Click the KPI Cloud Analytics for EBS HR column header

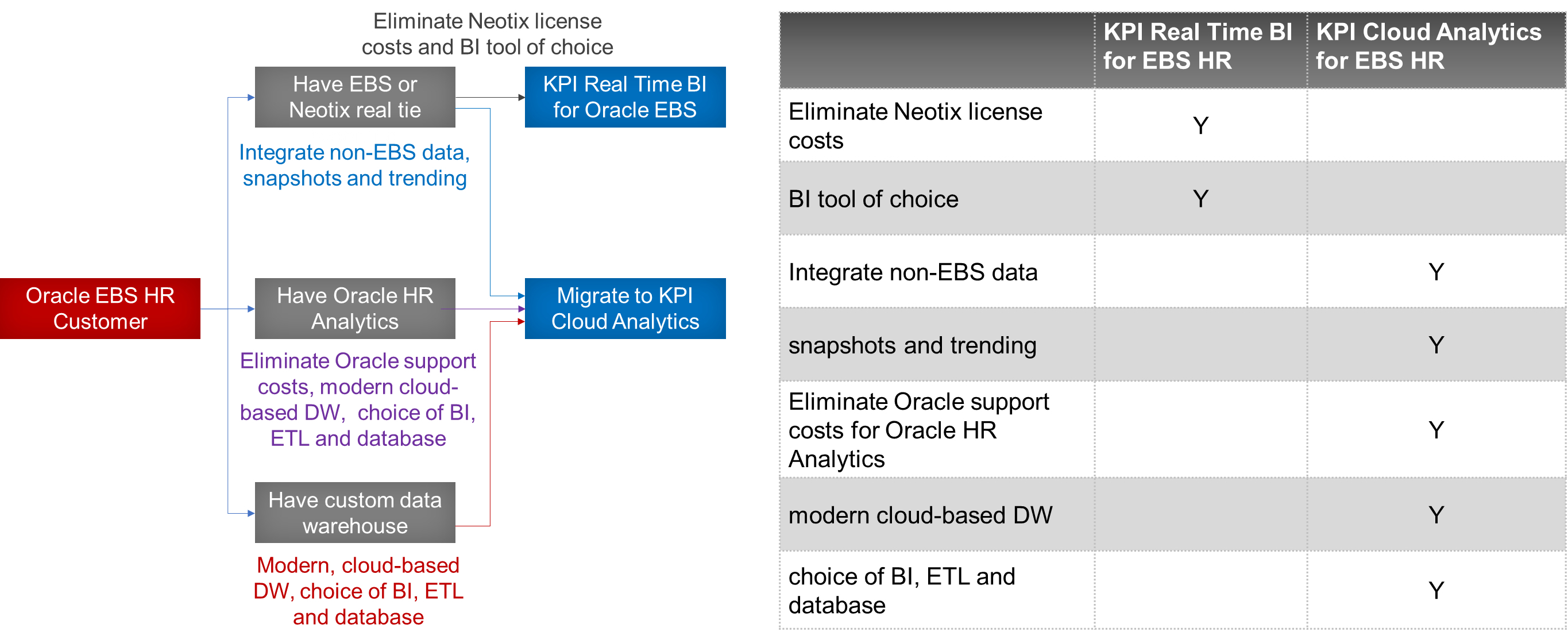click(x=1428, y=47)
